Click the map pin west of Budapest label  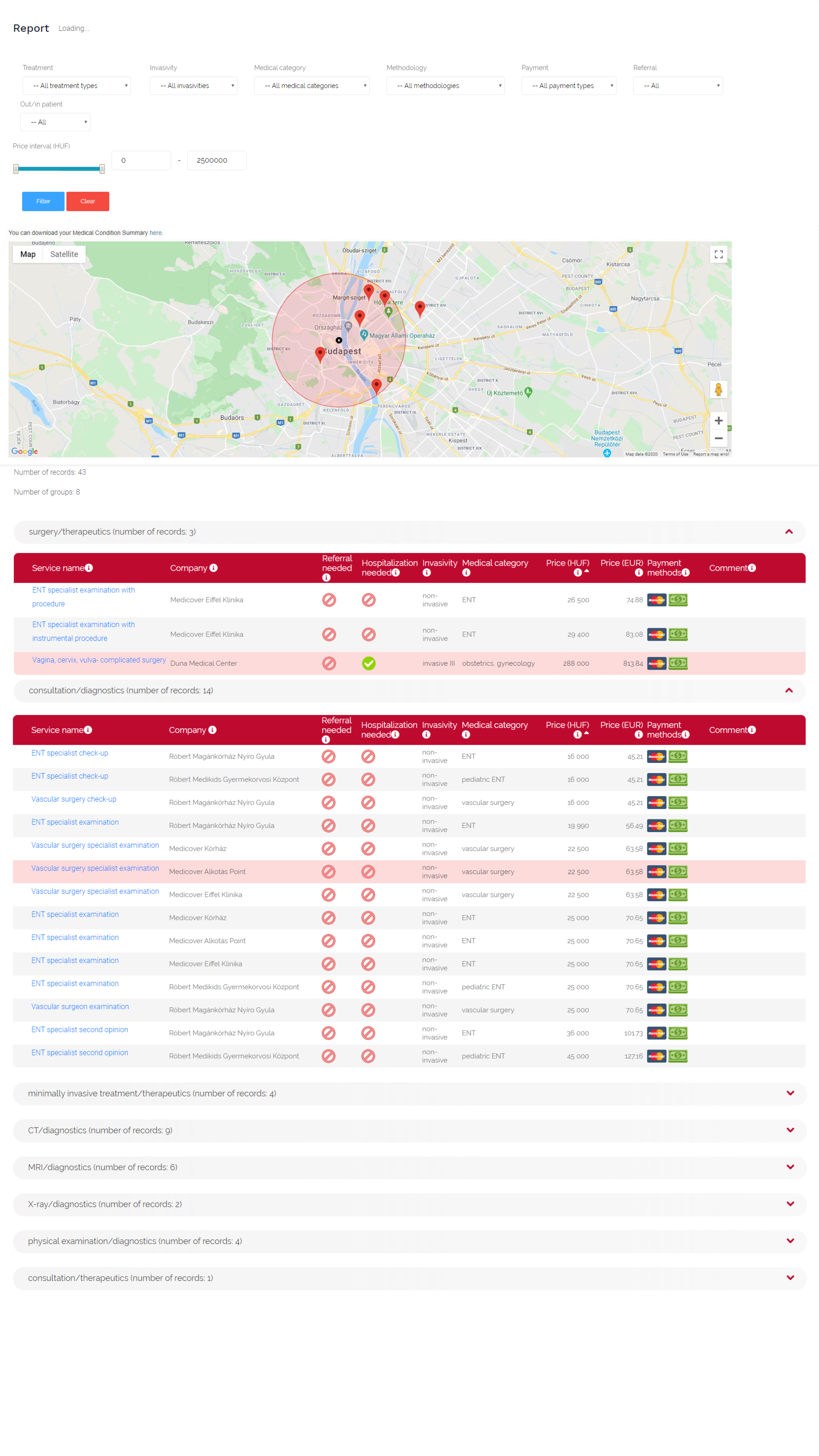(x=320, y=355)
